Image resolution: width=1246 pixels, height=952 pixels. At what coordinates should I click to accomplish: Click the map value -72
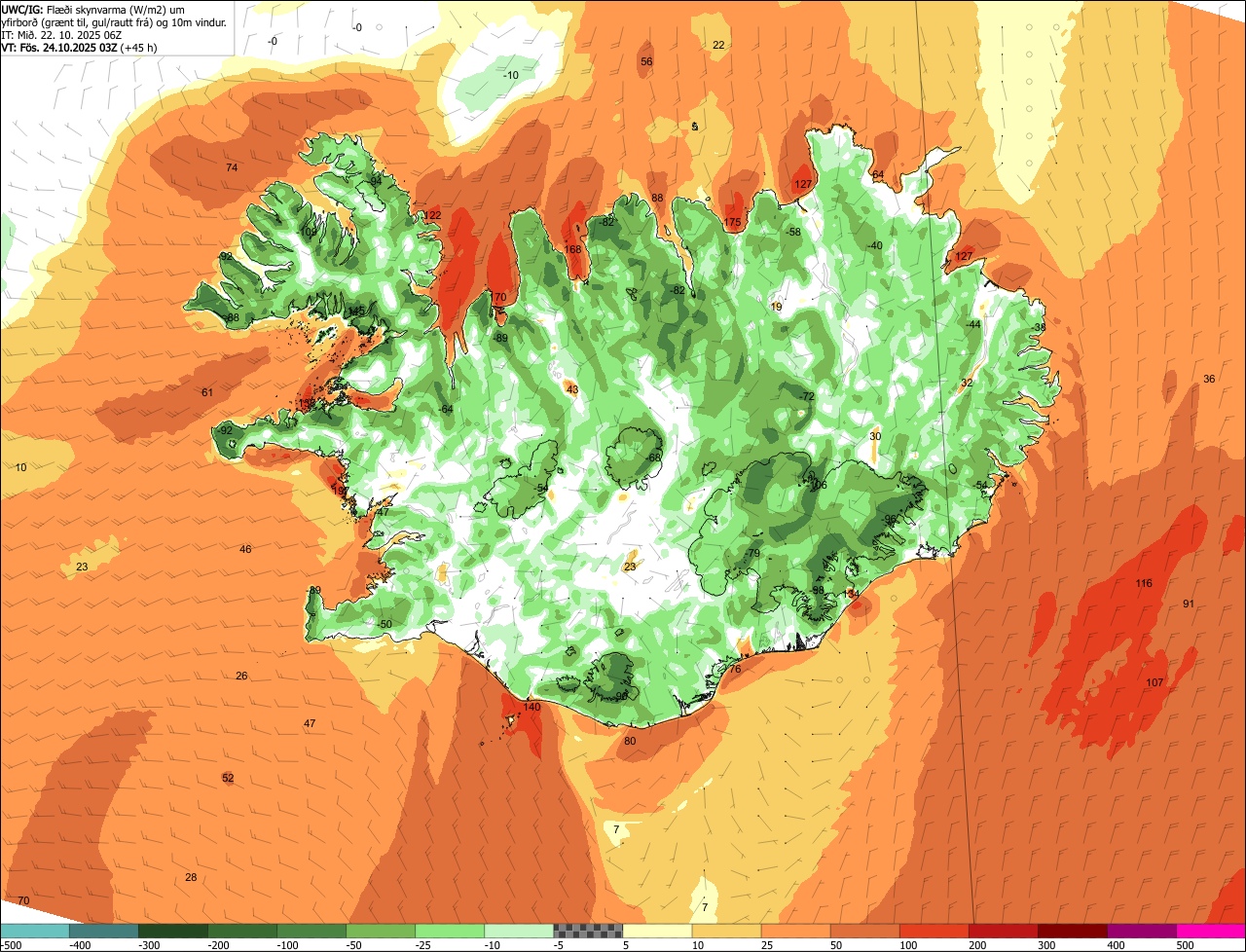tap(806, 396)
